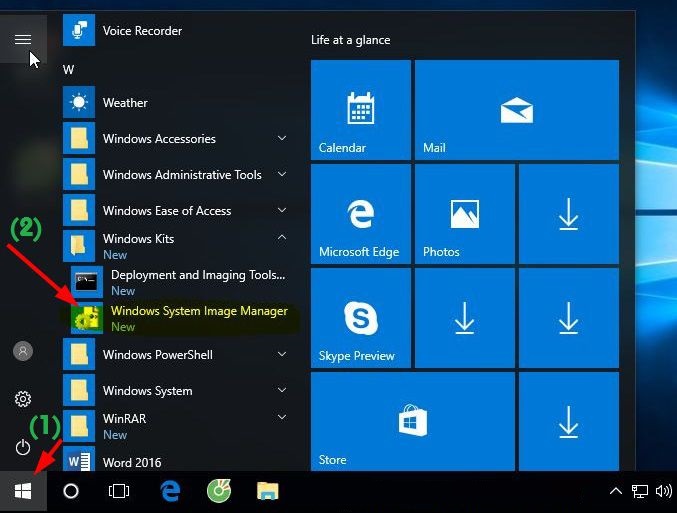Open the Store tile
Screen dimensions: 677x513
413,422
